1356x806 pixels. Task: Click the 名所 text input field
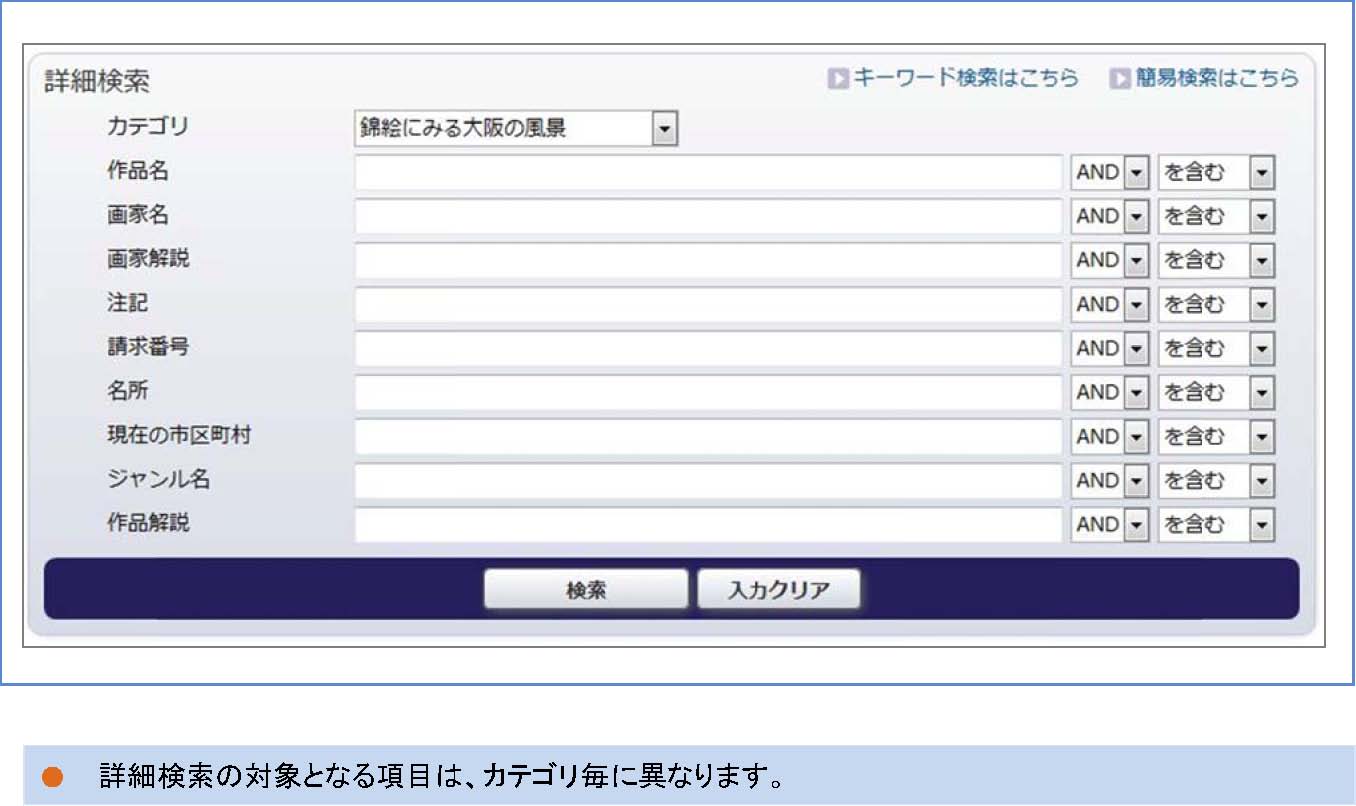point(708,392)
